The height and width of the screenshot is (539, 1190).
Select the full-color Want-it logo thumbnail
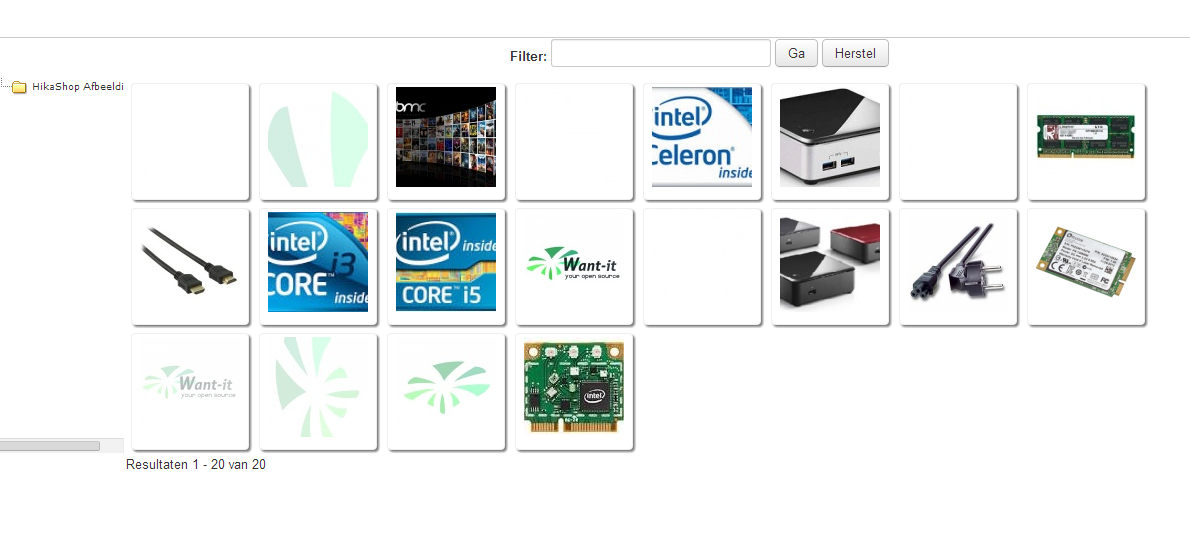575,266
